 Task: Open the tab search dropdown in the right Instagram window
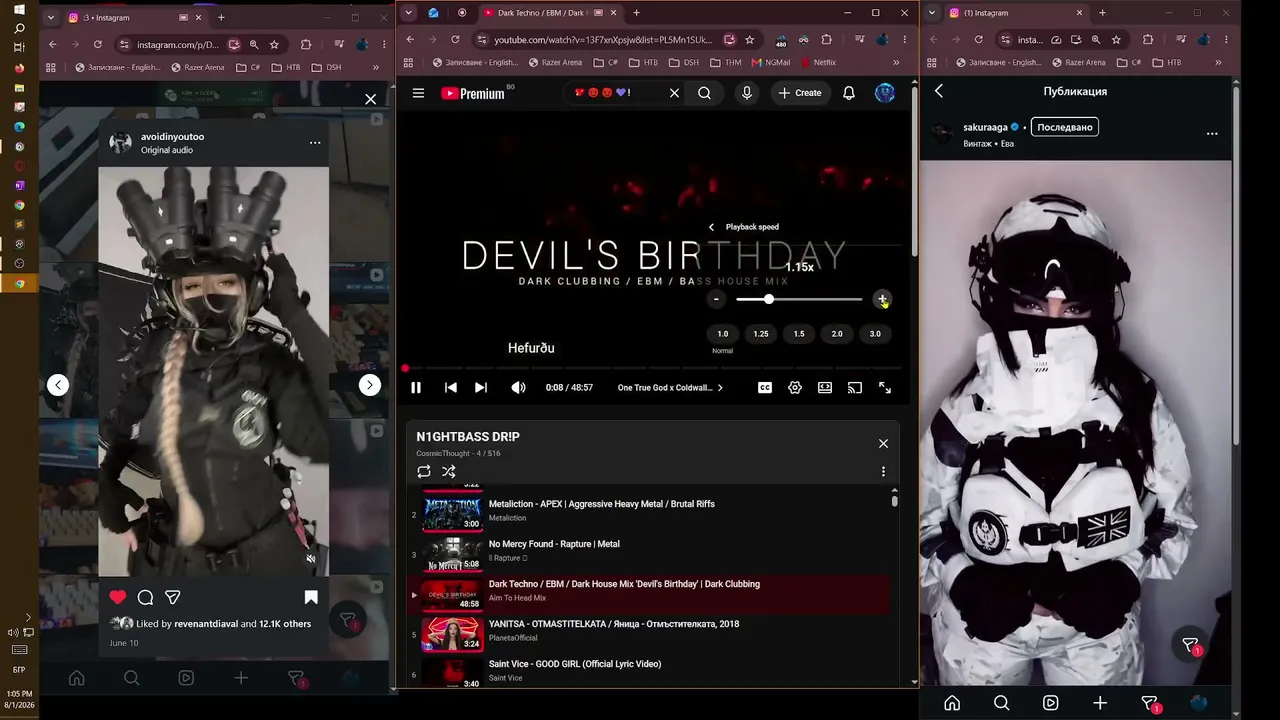932,13
